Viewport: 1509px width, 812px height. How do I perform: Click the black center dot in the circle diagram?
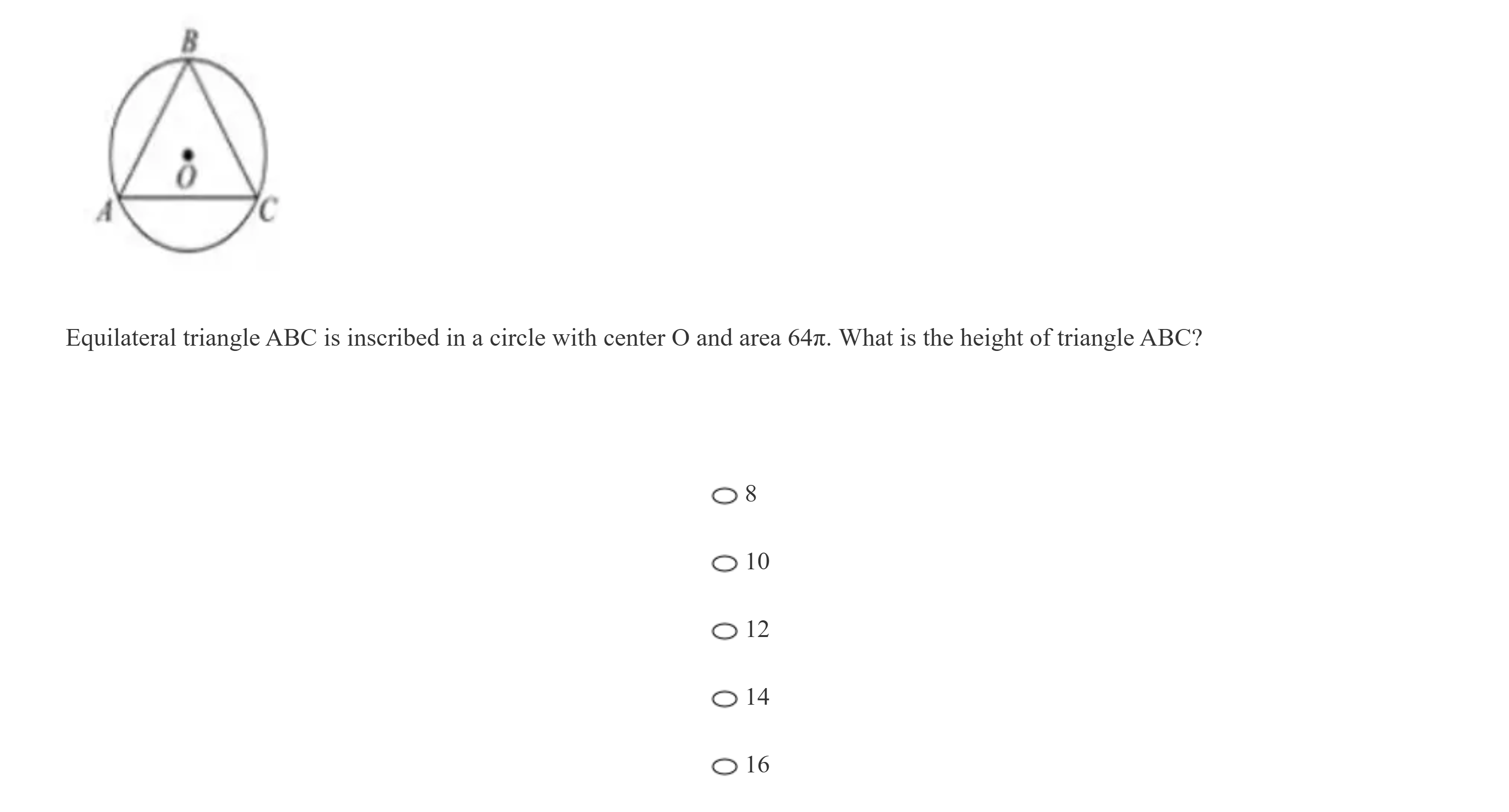pos(187,154)
